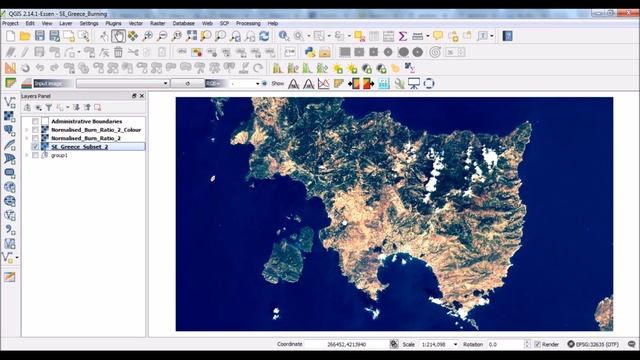Image resolution: width=640 pixels, height=360 pixels.
Task: Toggle visibility of Administrative Boundaries layer
Action: 36,121
